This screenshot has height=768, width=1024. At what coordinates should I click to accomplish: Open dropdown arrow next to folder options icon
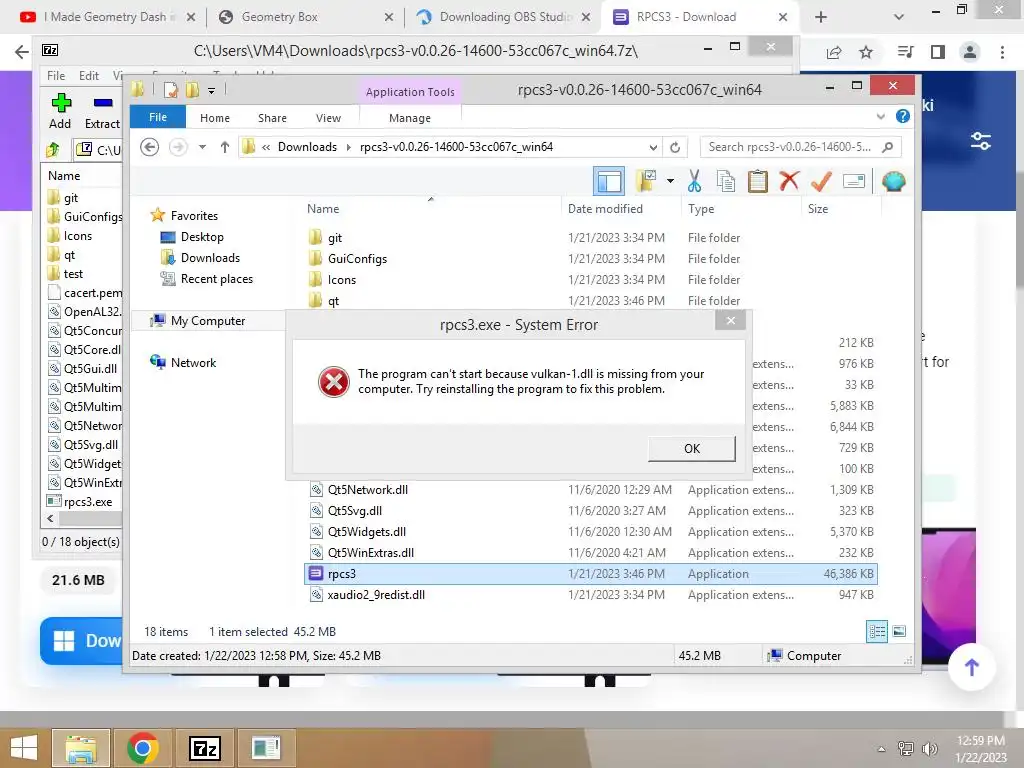(670, 181)
